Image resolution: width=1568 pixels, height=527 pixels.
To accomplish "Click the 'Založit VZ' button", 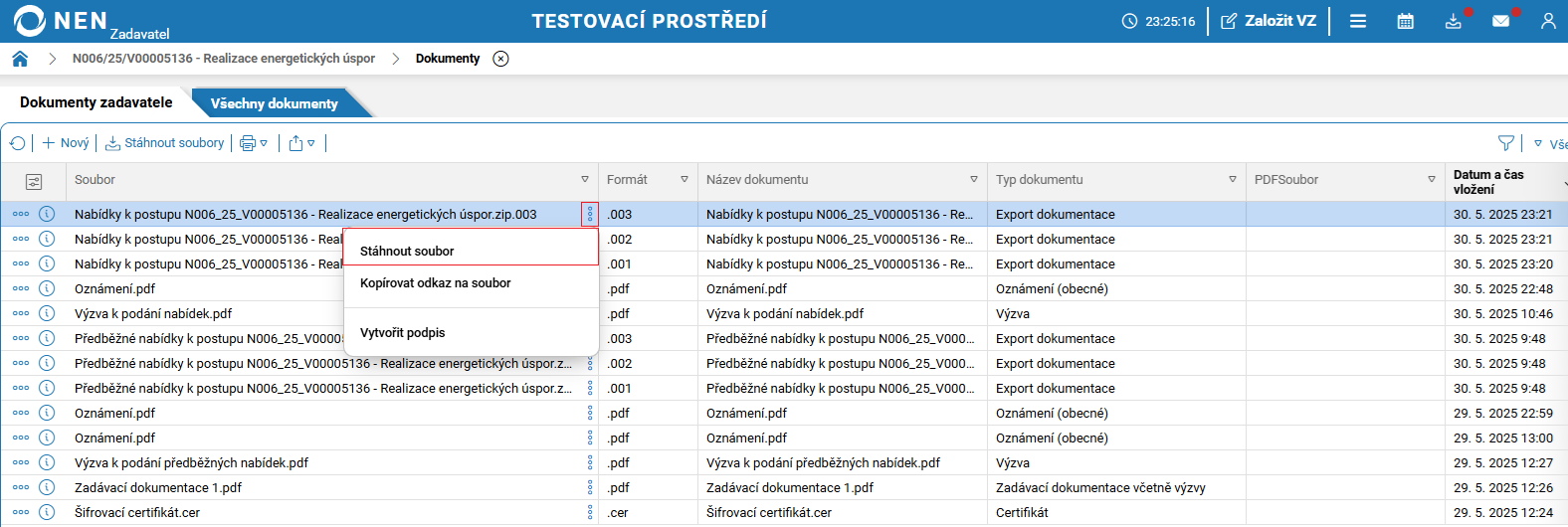I will (x=1269, y=21).
